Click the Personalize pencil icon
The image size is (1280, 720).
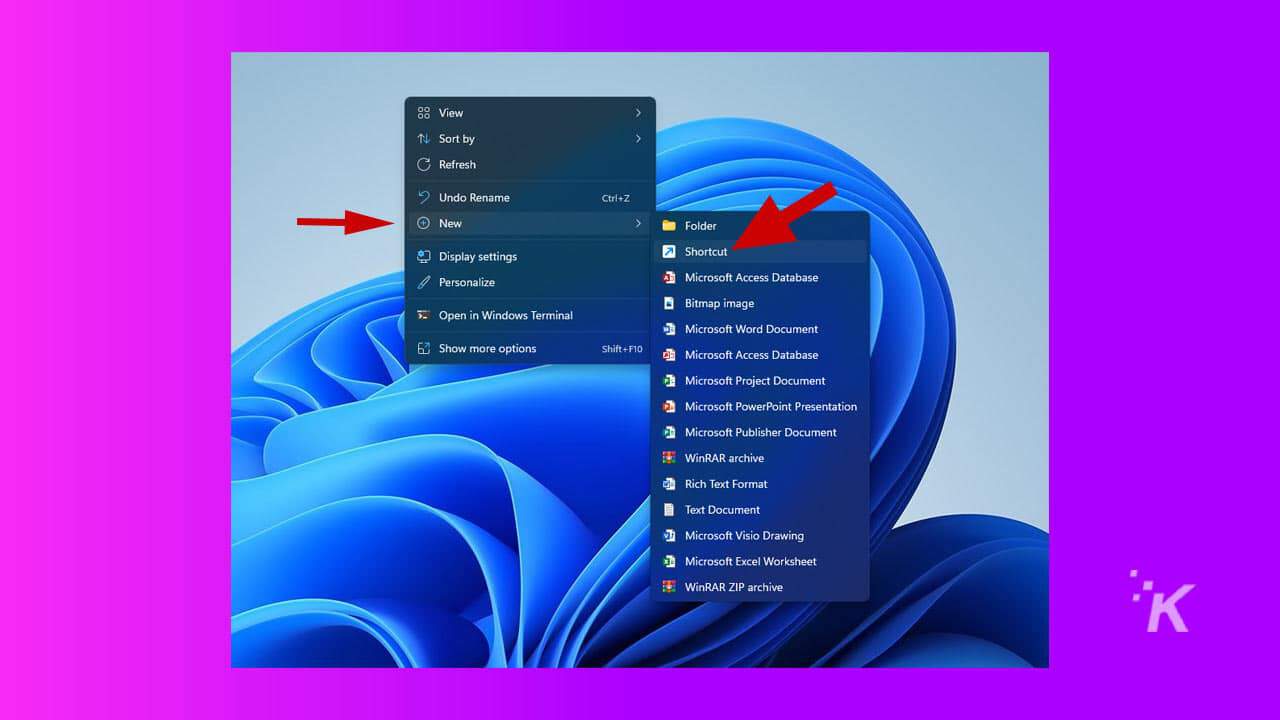[424, 283]
